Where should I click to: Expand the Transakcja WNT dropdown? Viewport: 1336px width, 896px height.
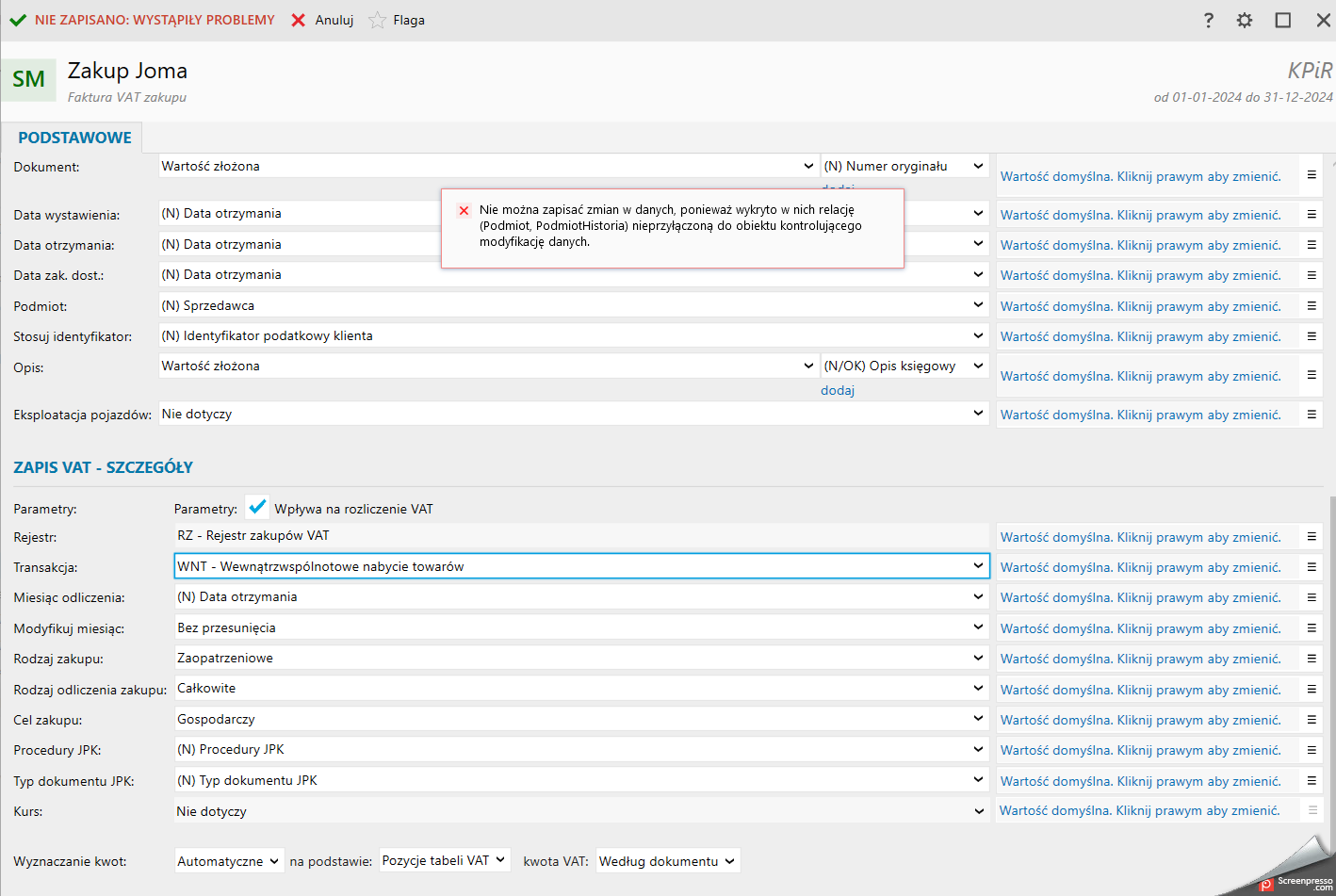click(978, 566)
